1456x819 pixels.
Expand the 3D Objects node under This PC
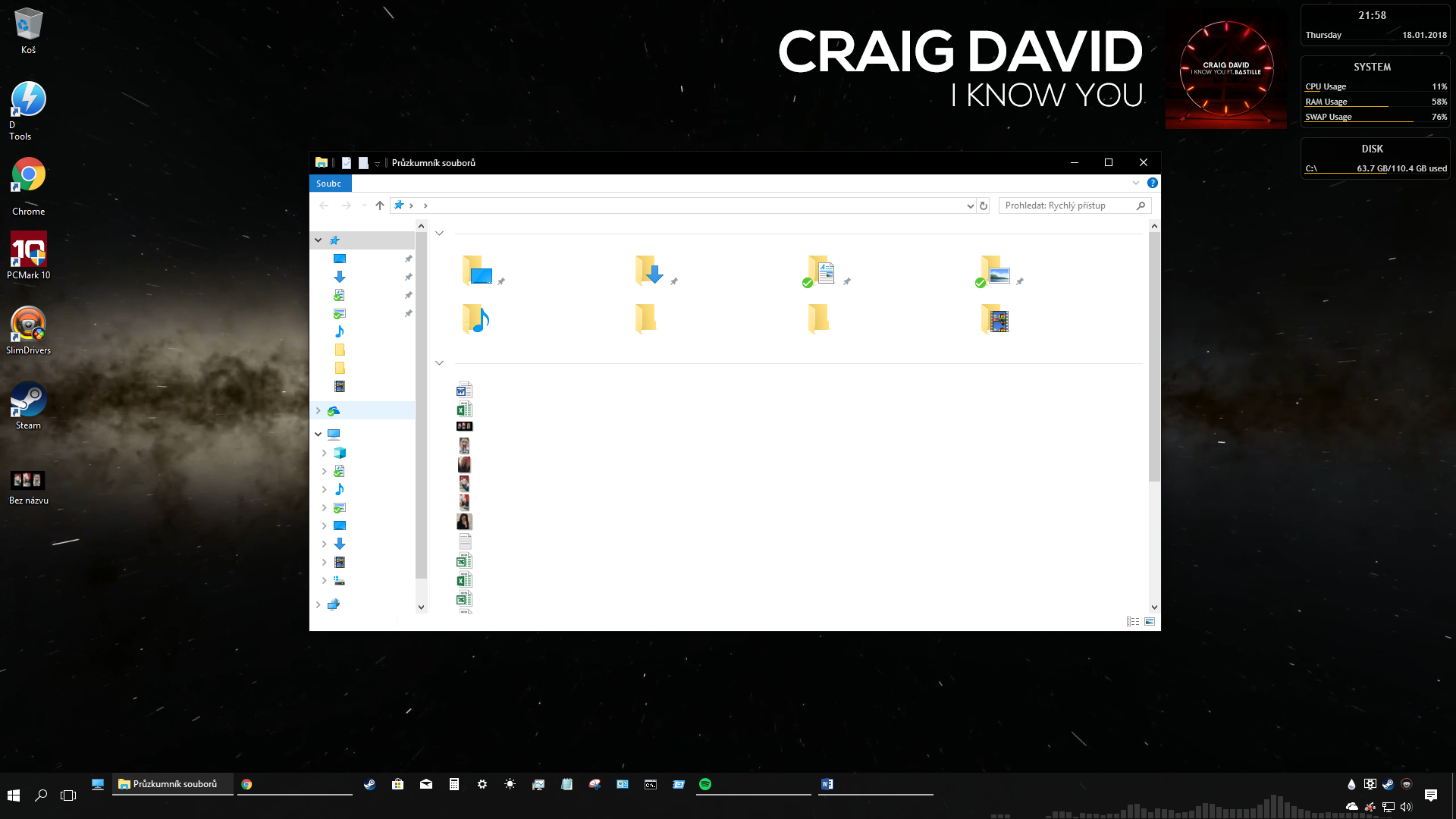tap(325, 453)
